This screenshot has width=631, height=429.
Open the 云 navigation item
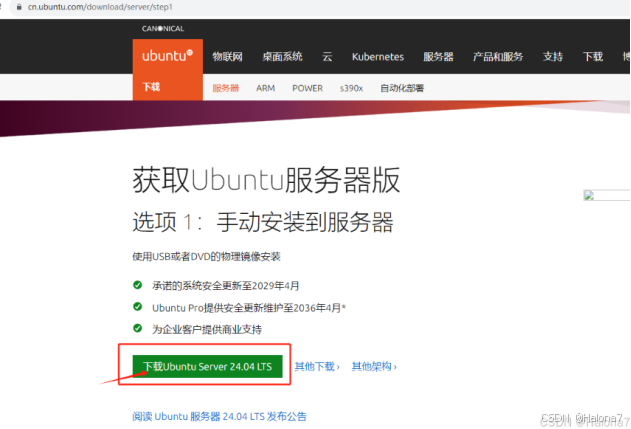[x=327, y=57]
